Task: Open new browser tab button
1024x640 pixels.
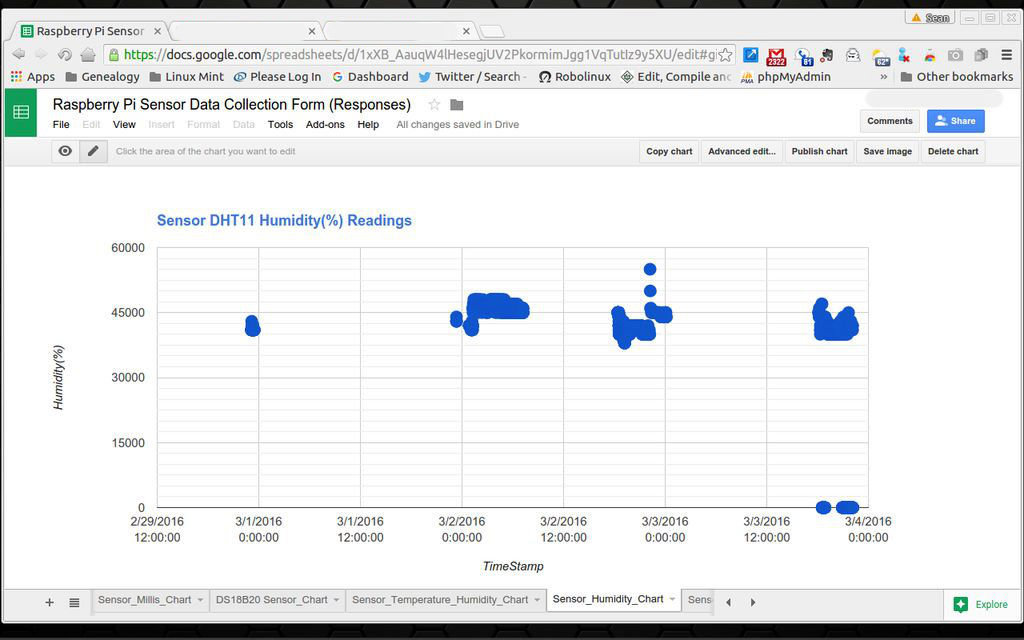Action: tap(492, 31)
